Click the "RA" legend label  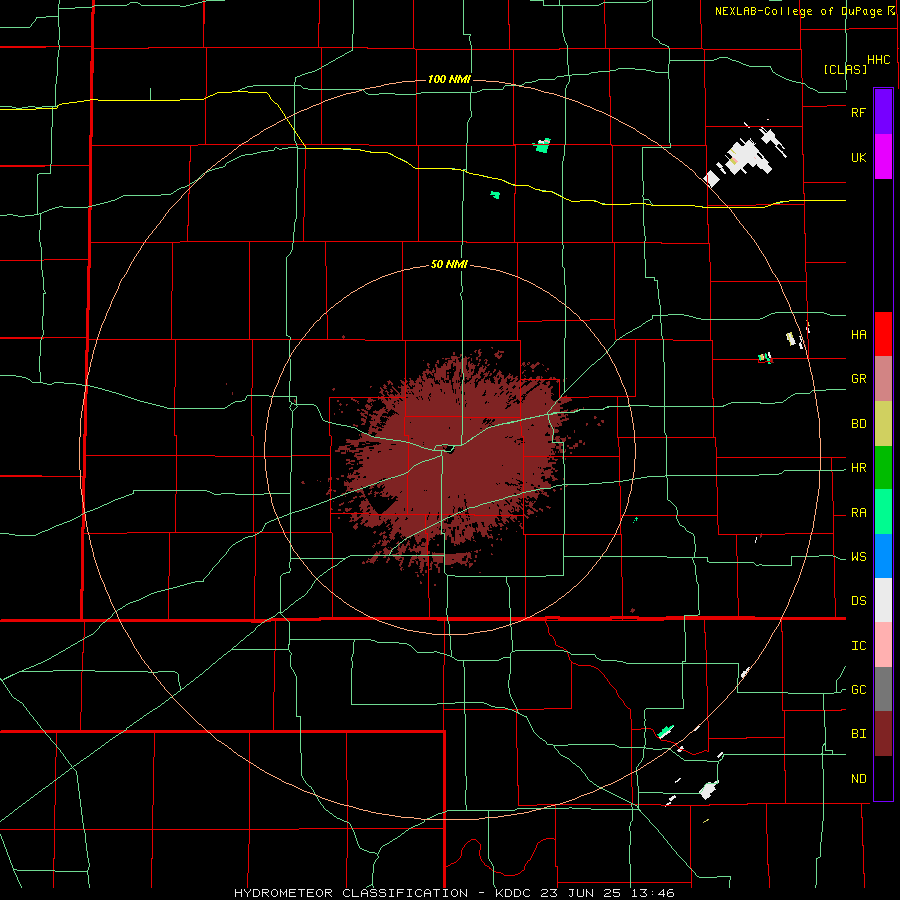tap(858, 513)
